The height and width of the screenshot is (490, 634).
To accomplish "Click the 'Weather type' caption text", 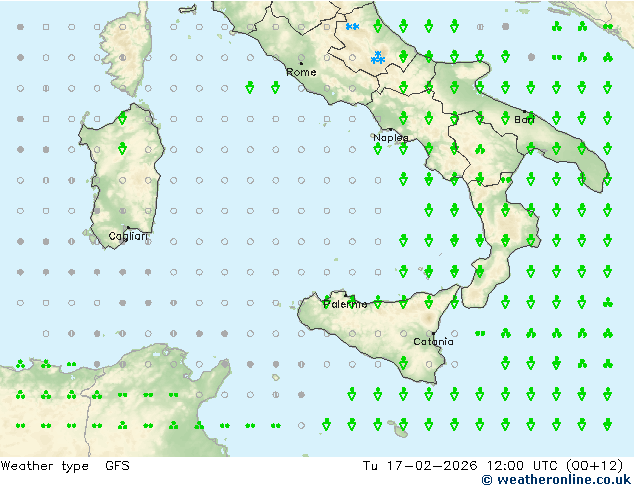I will [45, 466].
